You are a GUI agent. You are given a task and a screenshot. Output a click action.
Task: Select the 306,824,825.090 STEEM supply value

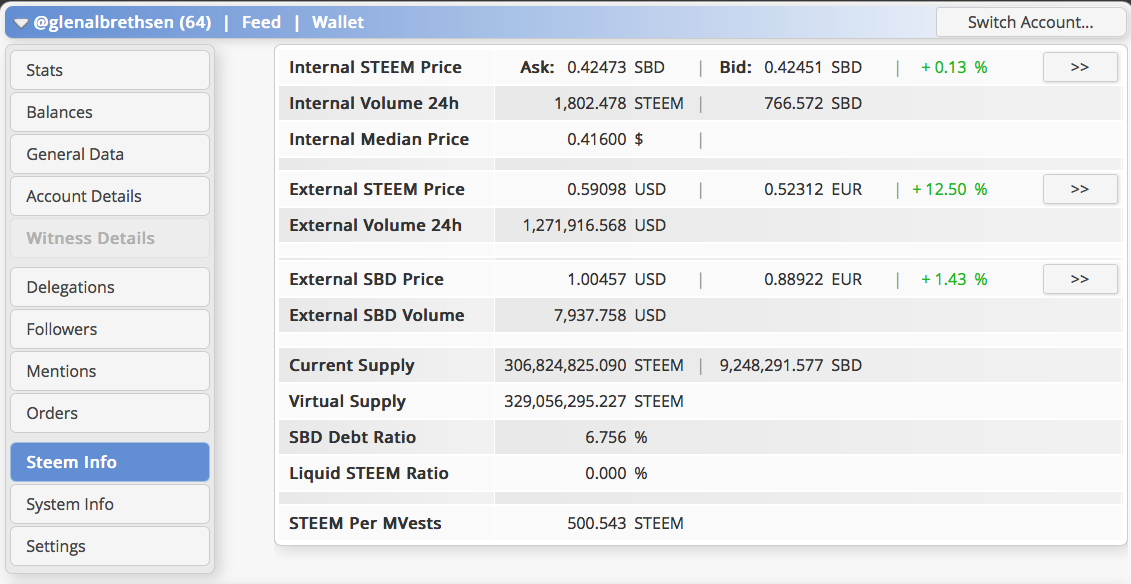(594, 365)
